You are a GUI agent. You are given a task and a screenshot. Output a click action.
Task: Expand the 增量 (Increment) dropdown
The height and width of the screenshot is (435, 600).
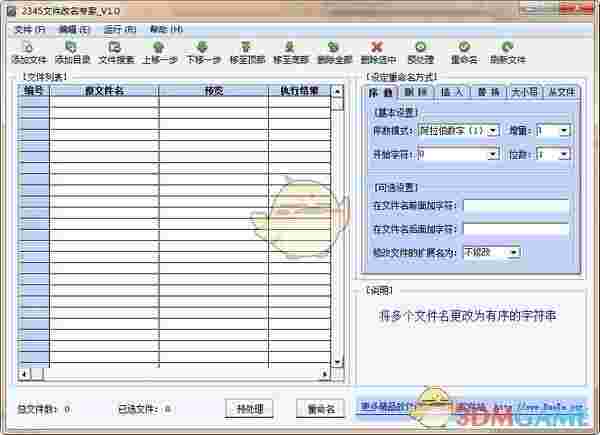point(564,131)
